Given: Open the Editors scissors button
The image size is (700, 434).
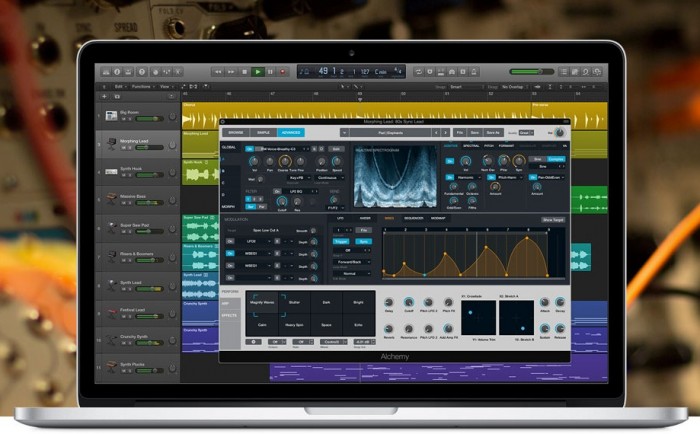Looking at the screenshot, I should 178,71.
